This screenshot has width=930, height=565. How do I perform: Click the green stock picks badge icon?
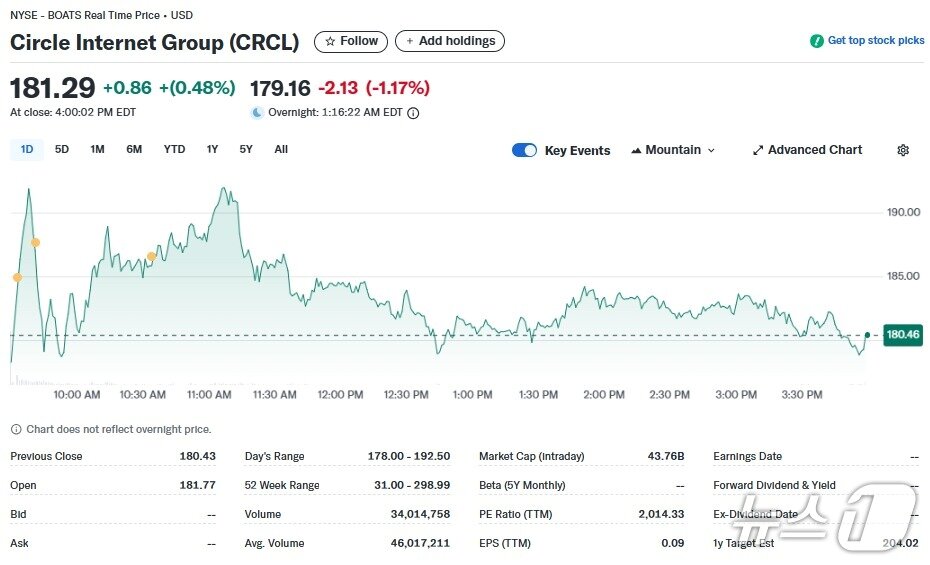tap(817, 41)
